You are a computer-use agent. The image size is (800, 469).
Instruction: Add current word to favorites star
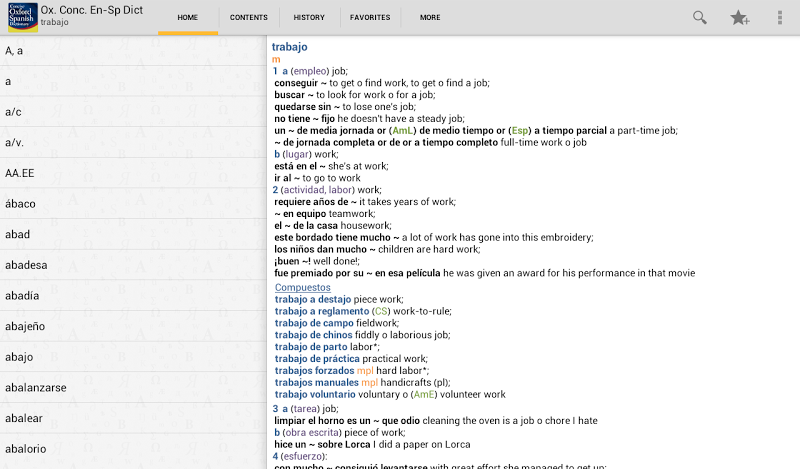pyautogui.click(x=740, y=17)
